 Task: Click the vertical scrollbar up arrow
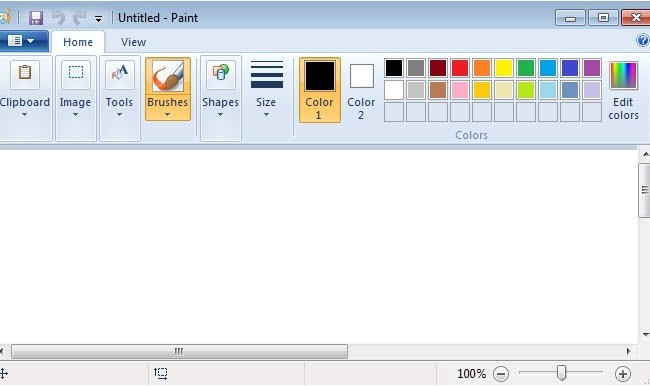pos(645,155)
